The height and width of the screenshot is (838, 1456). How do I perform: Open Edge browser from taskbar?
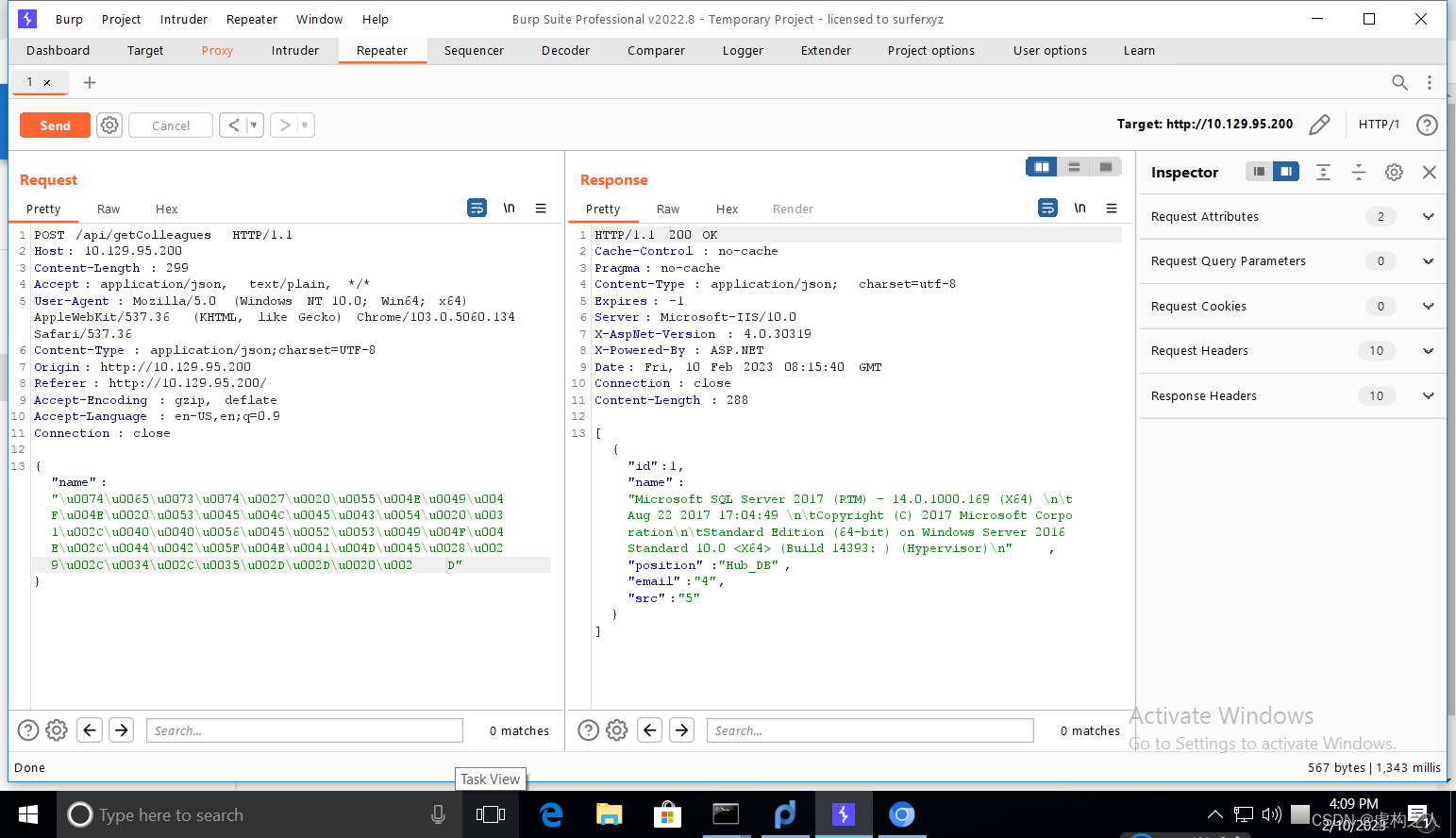pos(550,814)
